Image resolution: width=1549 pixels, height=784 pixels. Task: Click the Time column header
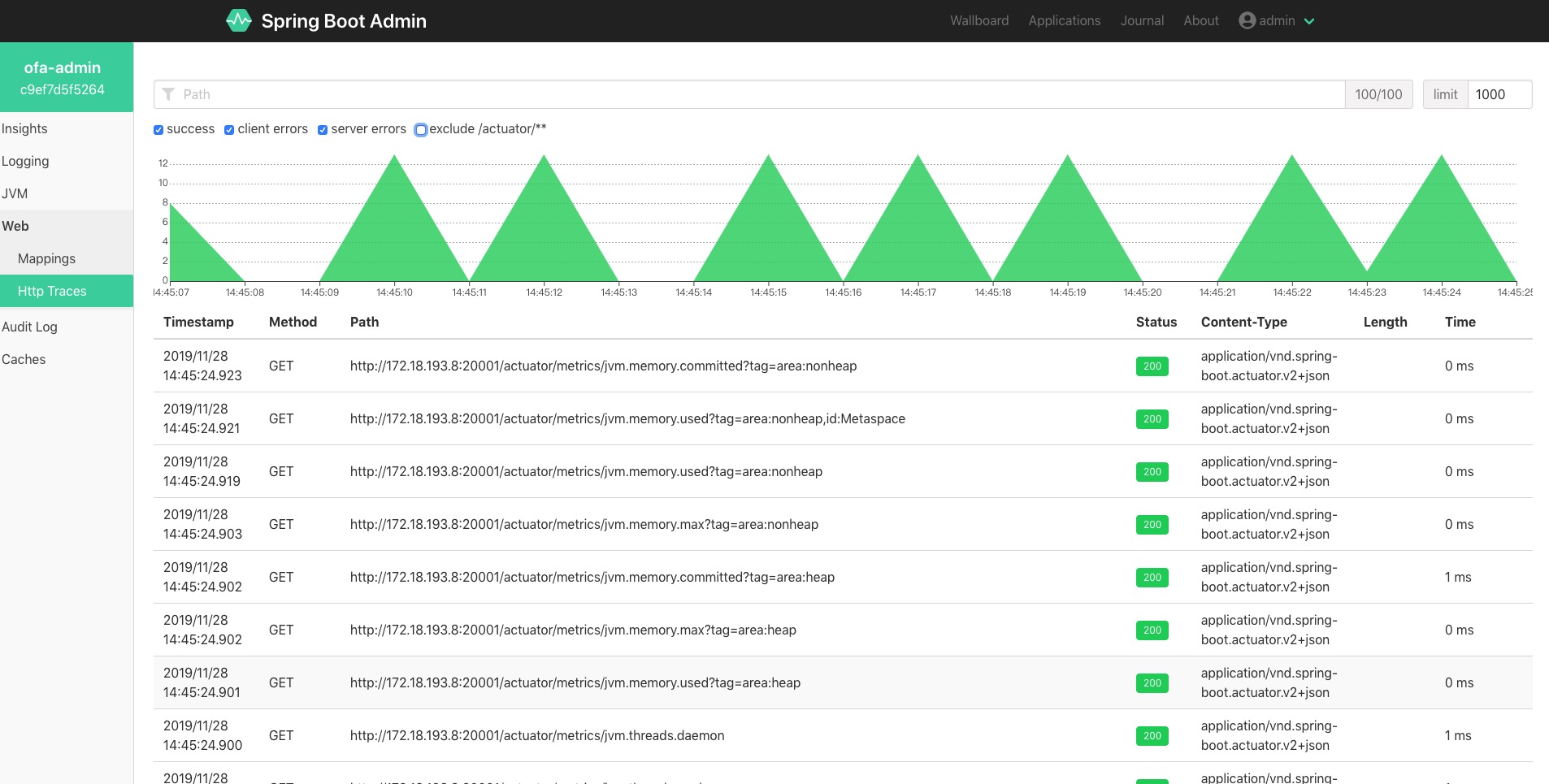click(1460, 322)
